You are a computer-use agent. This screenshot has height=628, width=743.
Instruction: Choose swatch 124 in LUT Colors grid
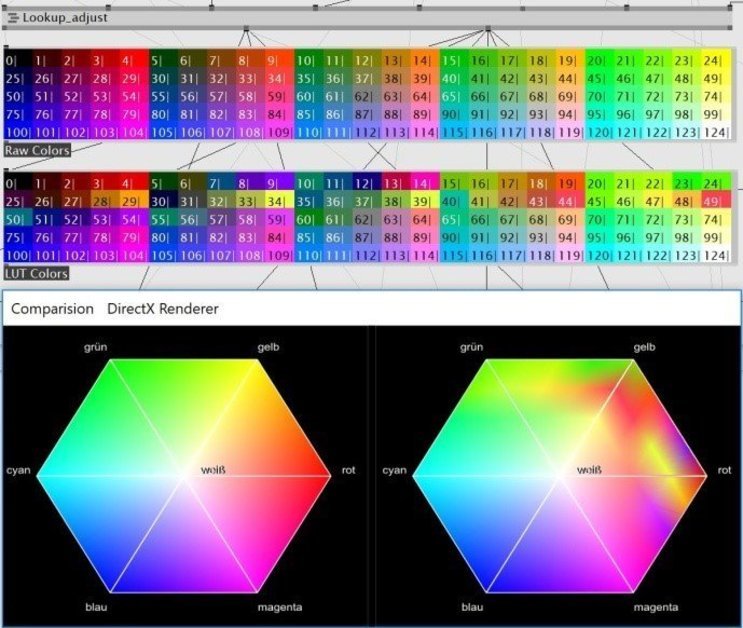click(x=714, y=256)
